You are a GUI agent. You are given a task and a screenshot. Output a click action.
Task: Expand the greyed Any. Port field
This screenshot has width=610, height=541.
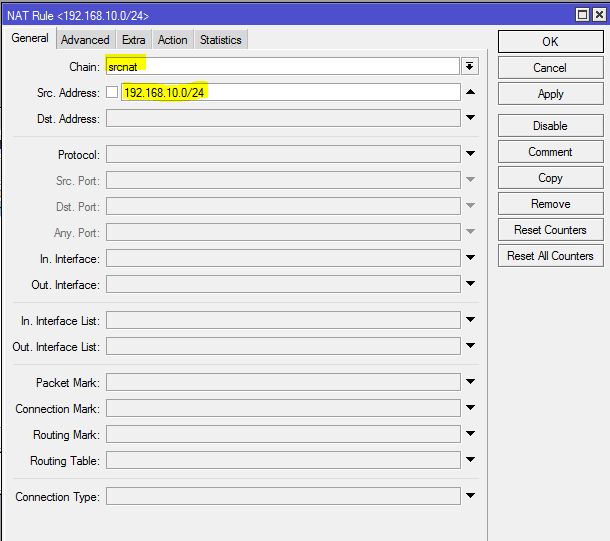470,231
